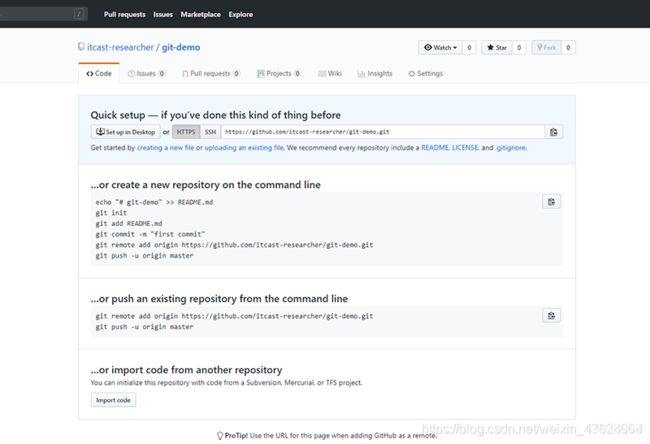Expand the Watch dropdown
The image size is (650, 444).
(x=440, y=48)
